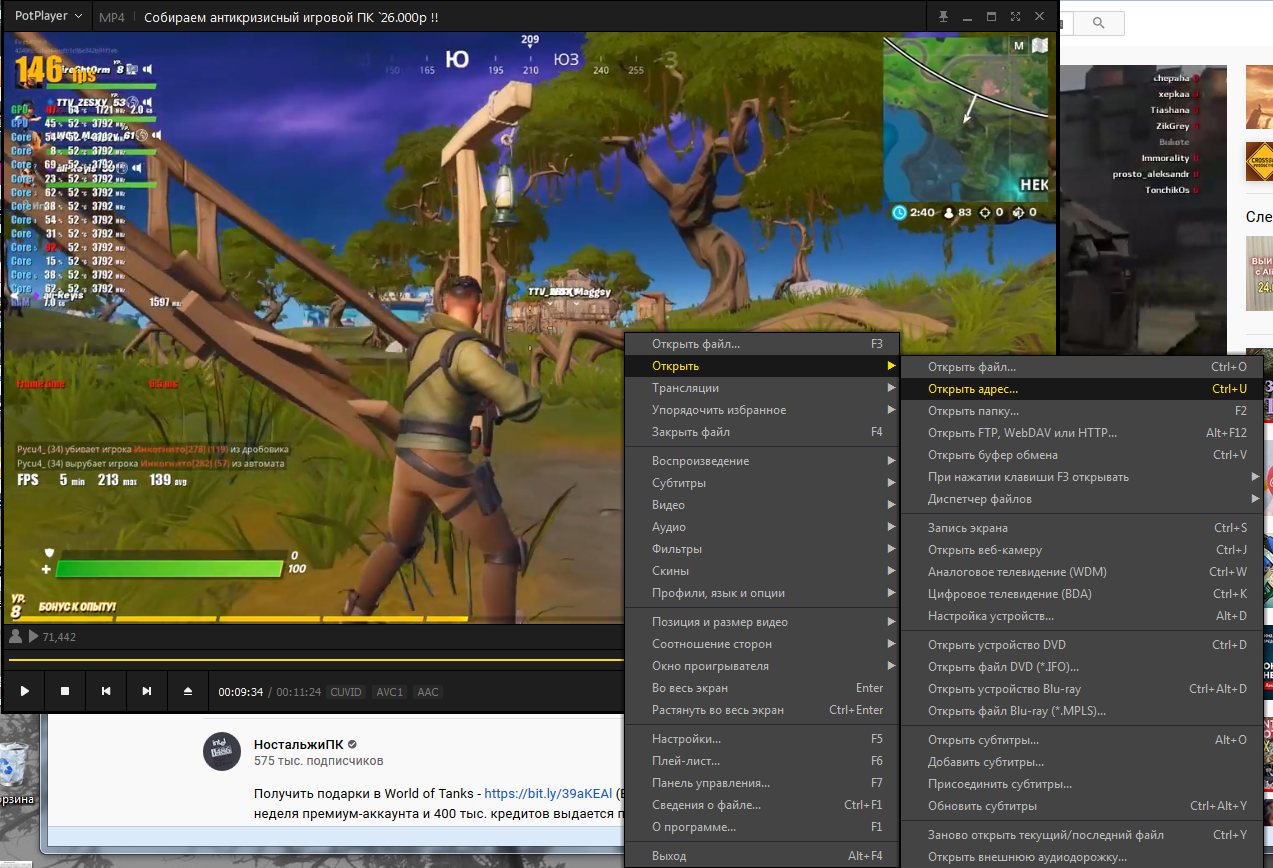Click the browser search magnifier icon
The height and width of the screenshot is (868, 1273).
(x=1098, y=23)
